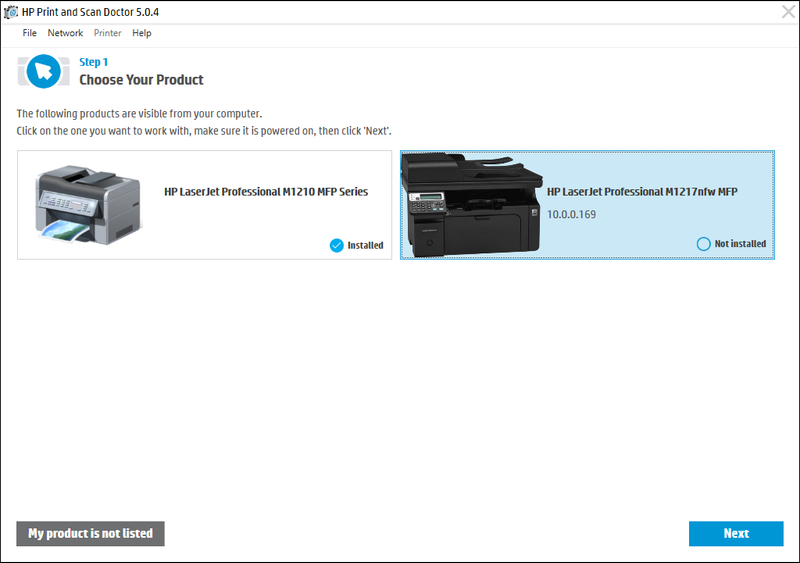Click the Step 1 label
Viewport: 800px width, 563px height.
[x=93, y=62]
